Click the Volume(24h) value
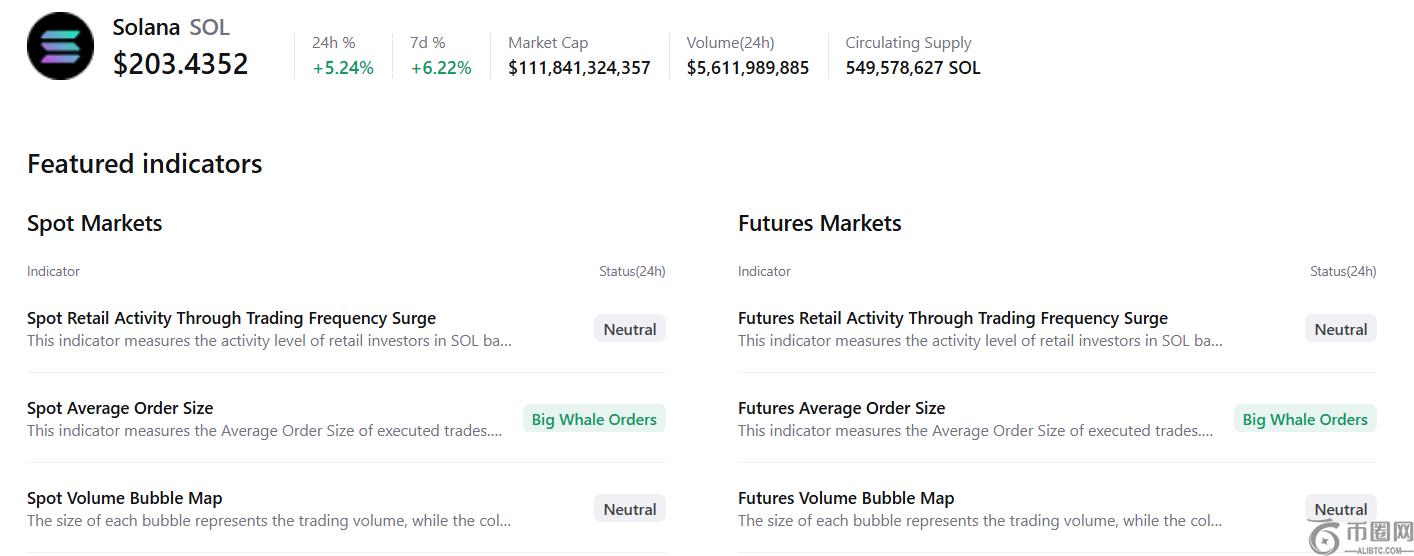The width and height of the screenshot is (1414, 556). tap(747, 68)
